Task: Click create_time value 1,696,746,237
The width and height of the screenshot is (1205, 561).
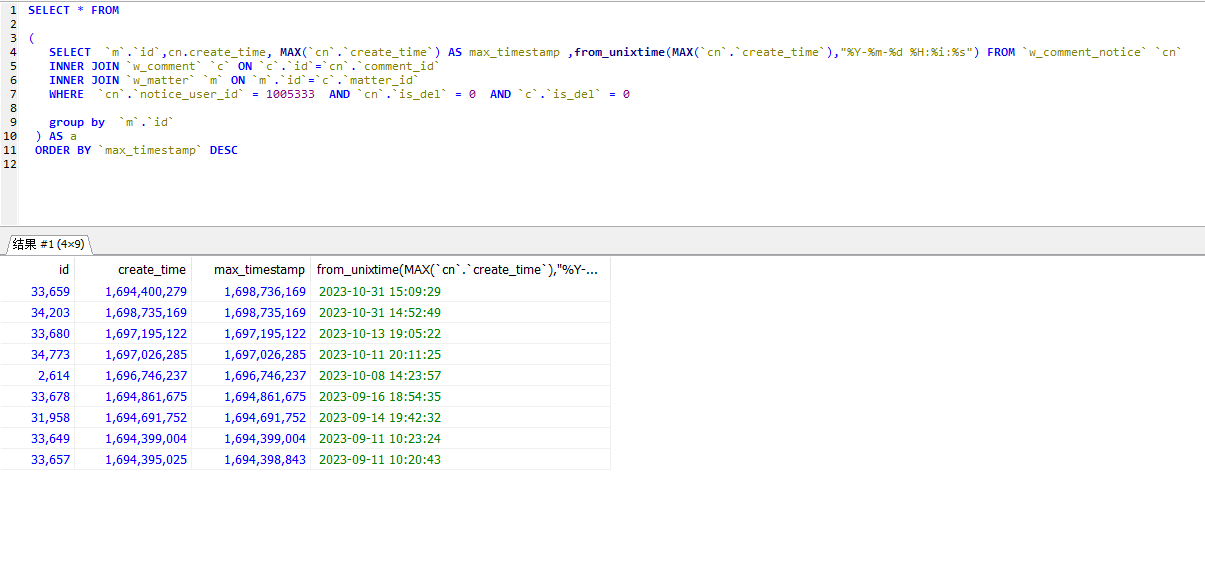Action: (x=146, y=376)
